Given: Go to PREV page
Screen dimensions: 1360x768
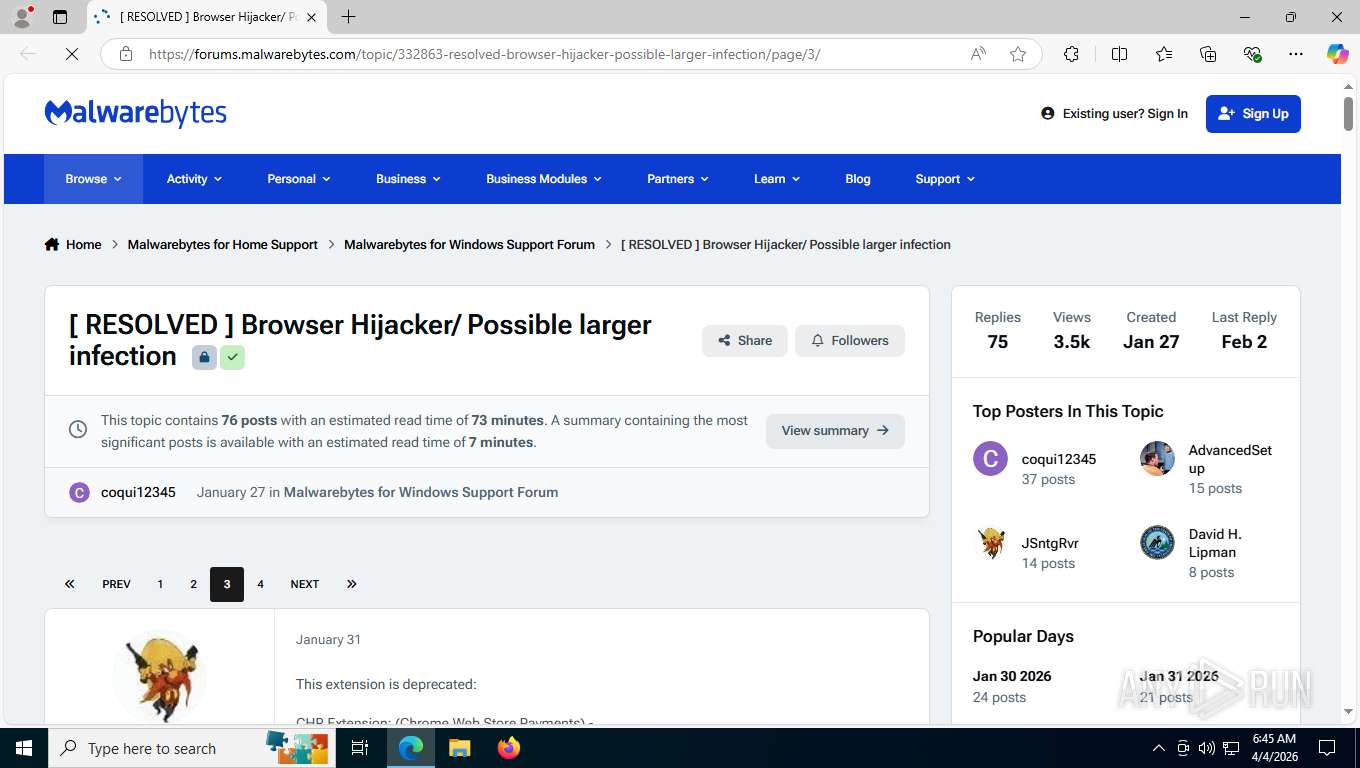Looking at the screenshot, I should point(116,584).
